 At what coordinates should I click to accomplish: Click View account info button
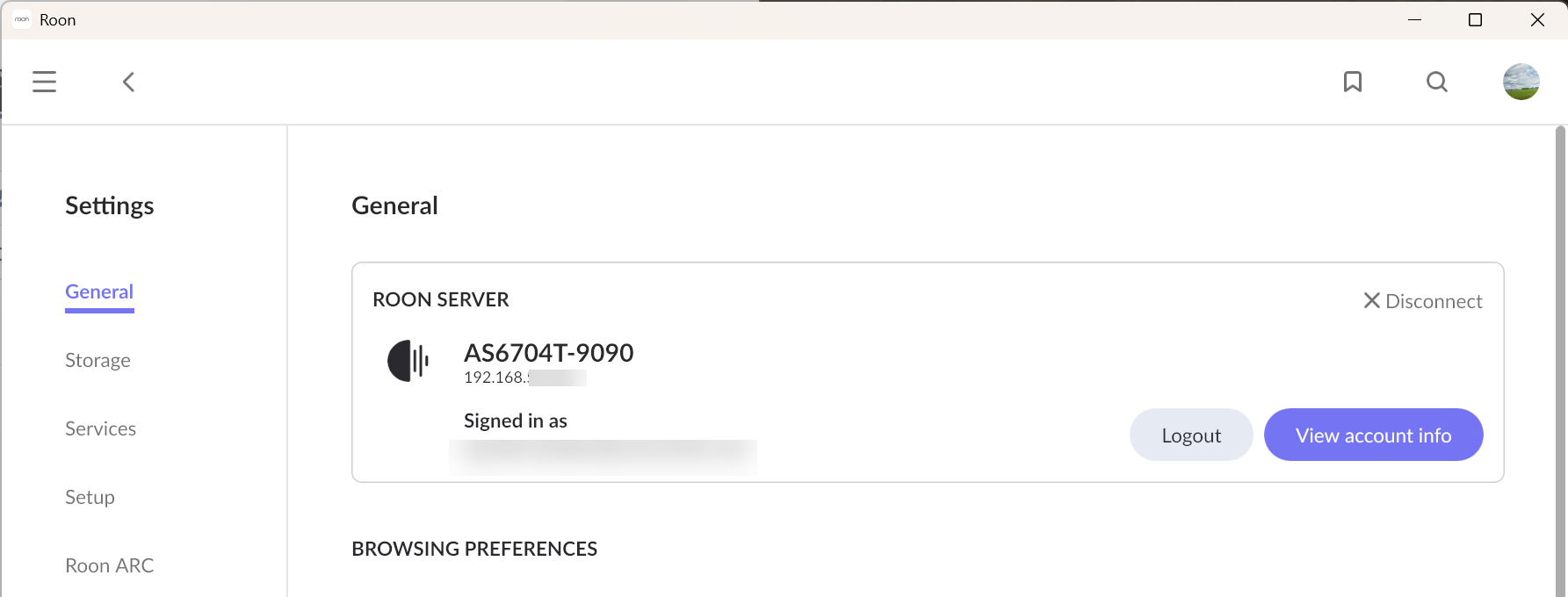click(1373, 435)
